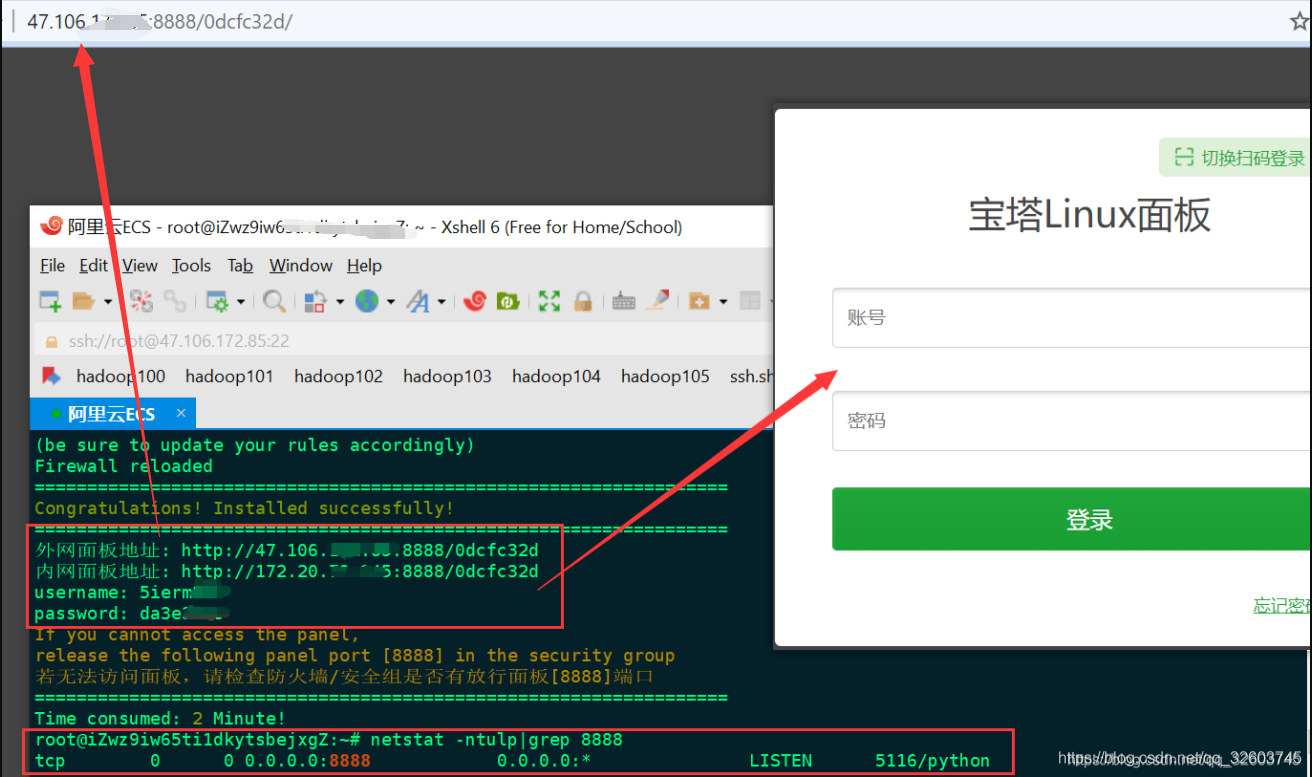1312x777 pixels.
Task: Click the Find magnifier icon in Xshell
Action: 274,300
